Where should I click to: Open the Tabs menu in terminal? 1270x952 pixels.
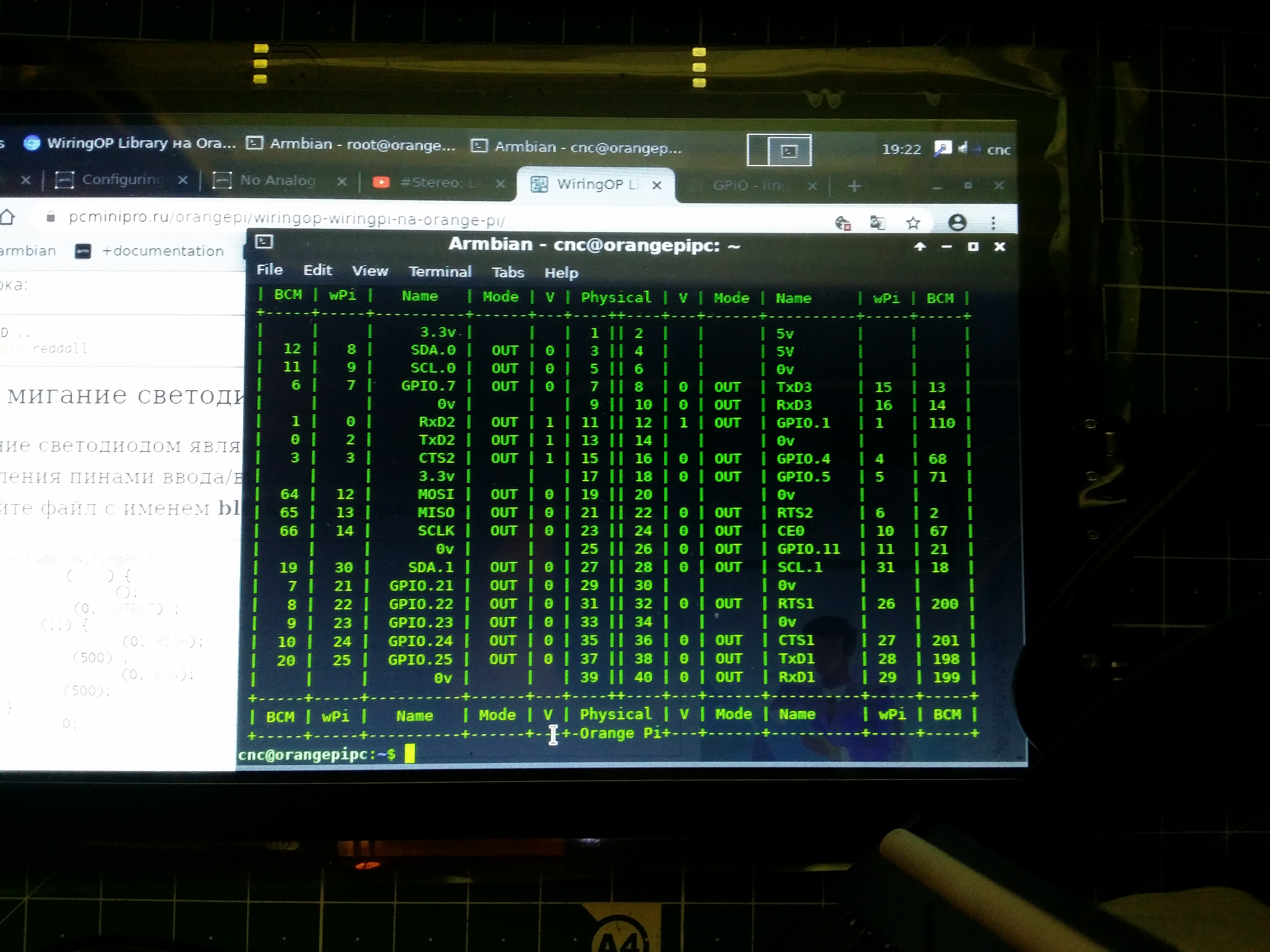pos(508,272)
